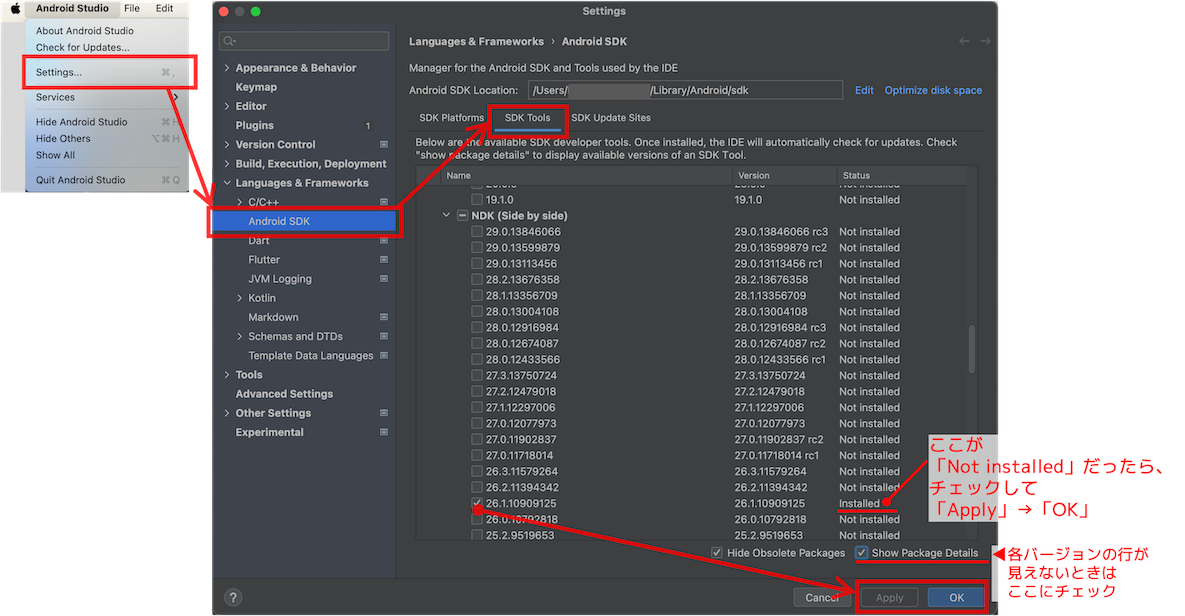Uncheck NDK version 26.1.10909125

pos(477,503)
